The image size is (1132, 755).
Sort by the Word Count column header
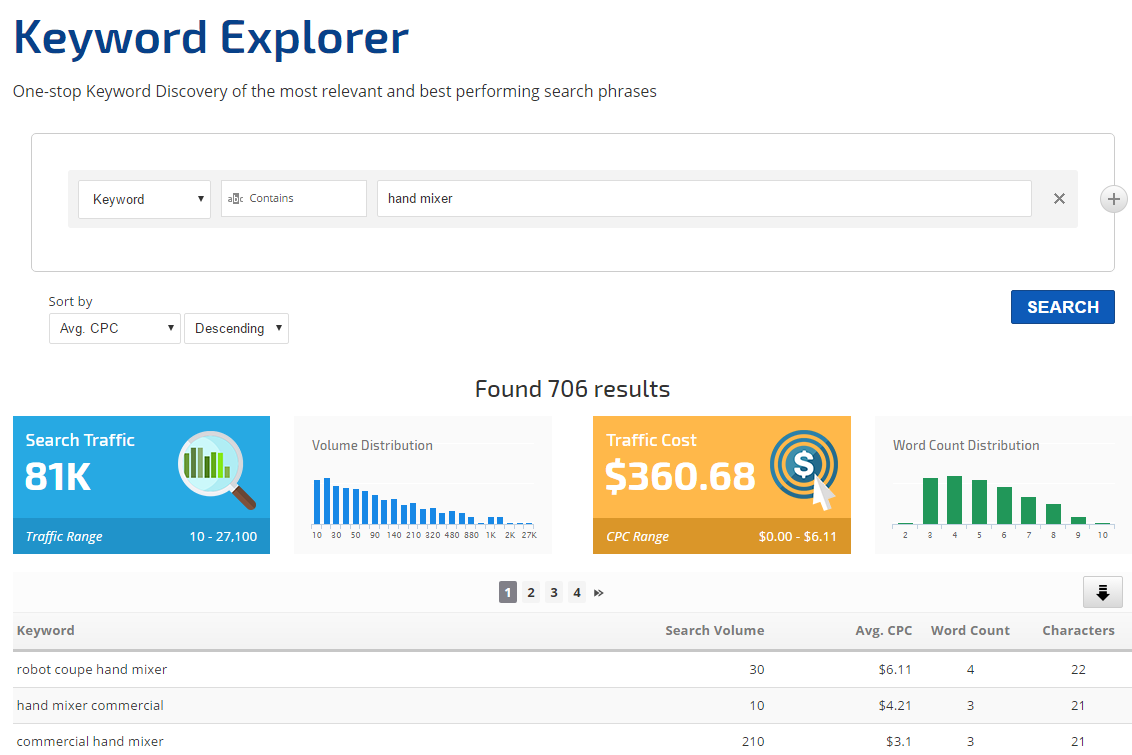969,630
